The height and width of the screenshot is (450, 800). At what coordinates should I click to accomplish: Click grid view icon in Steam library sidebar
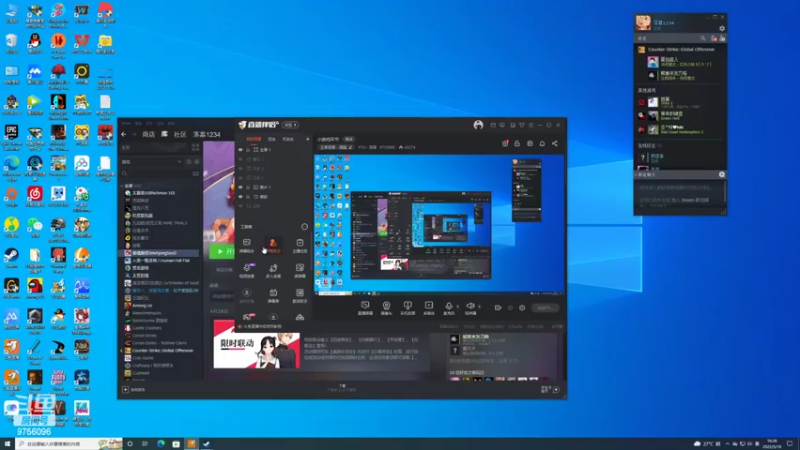tap(195, 147)
